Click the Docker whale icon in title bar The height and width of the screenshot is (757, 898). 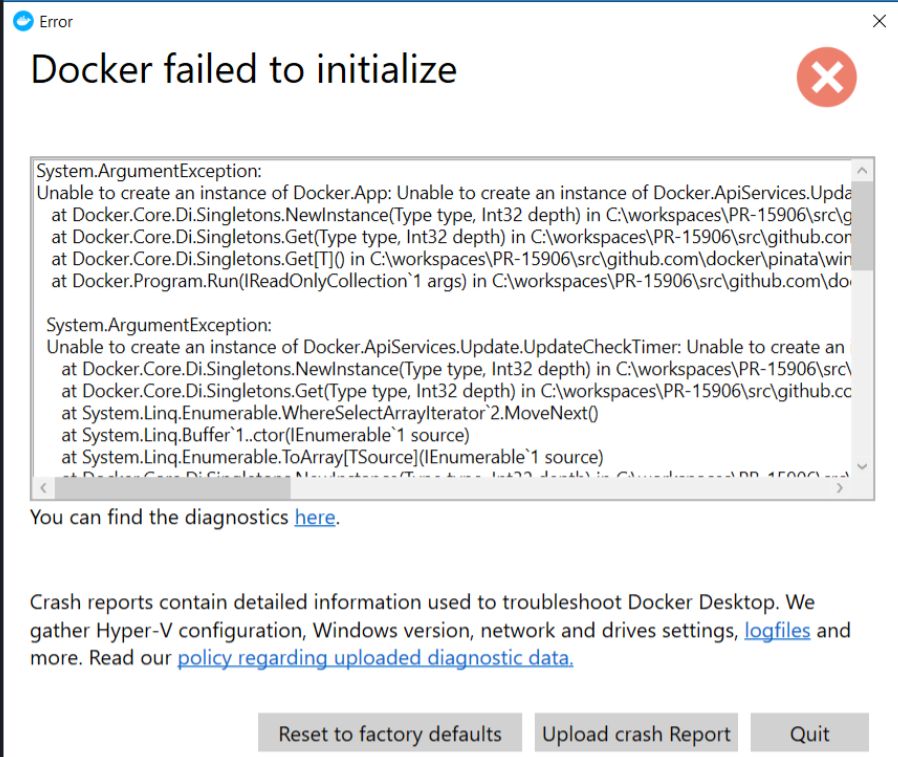[x=23, y=22]
